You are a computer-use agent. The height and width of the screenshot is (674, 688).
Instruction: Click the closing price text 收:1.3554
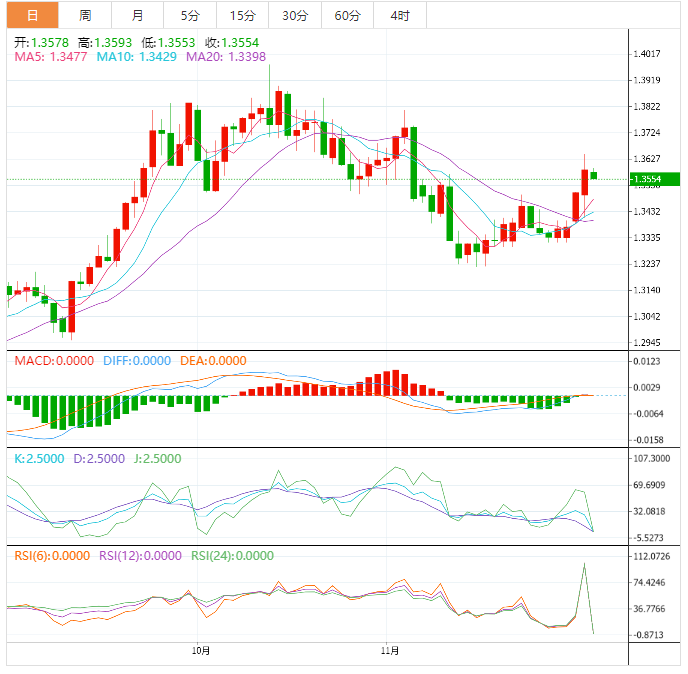click(x=232, y=43)
